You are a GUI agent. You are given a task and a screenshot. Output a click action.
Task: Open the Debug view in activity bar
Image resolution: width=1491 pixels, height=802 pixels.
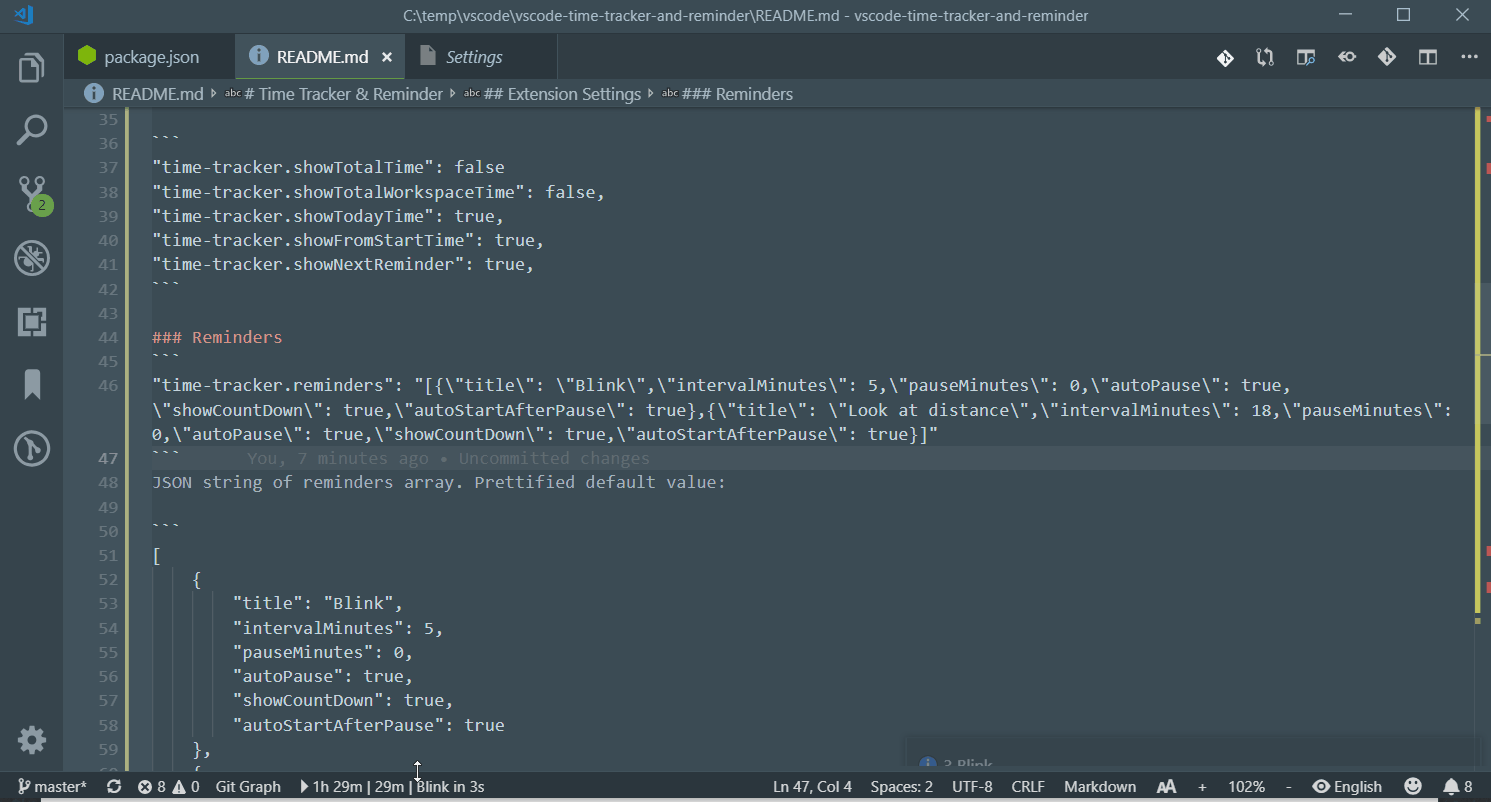pos(32,259)
